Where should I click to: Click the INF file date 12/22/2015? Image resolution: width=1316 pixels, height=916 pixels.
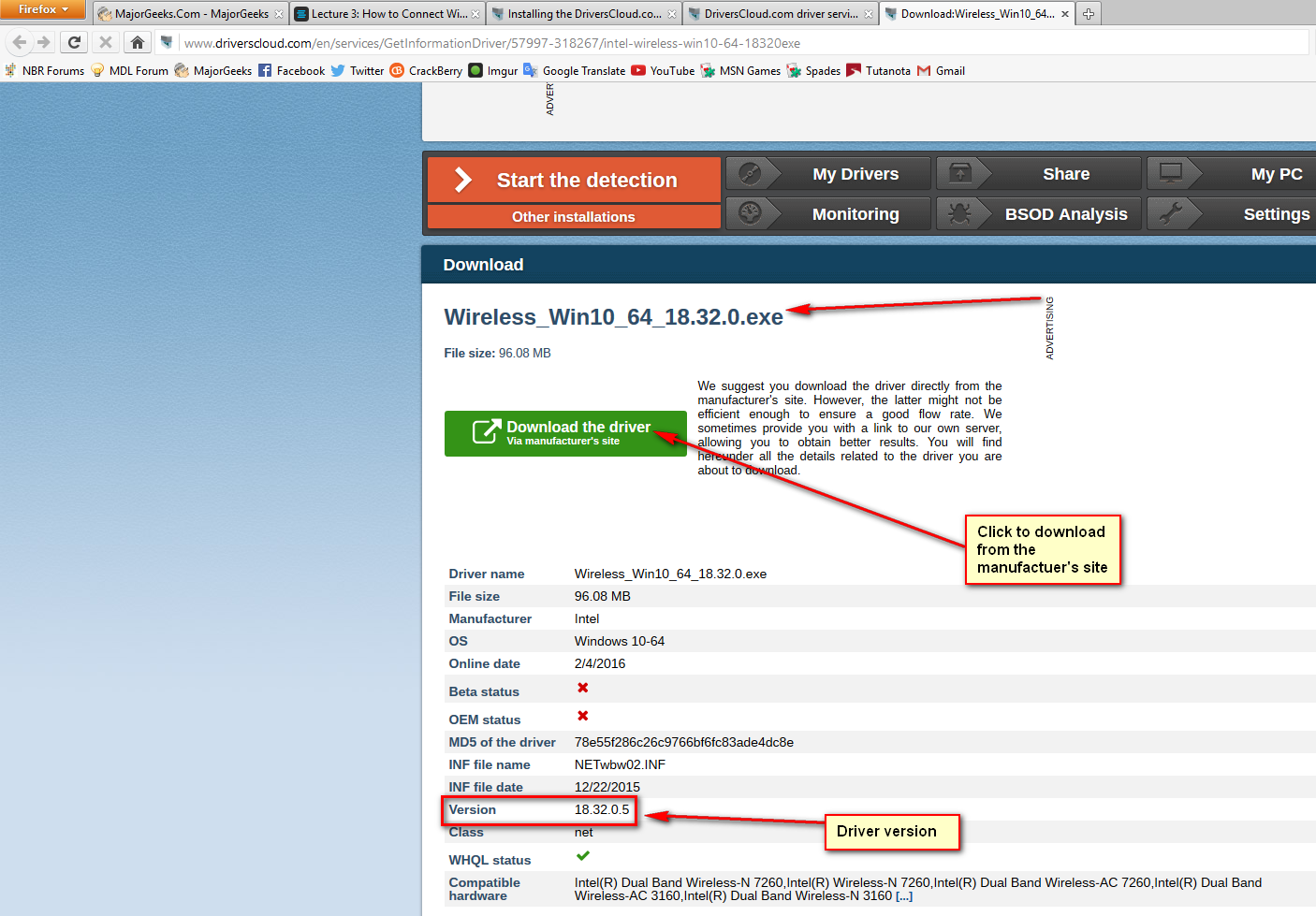(x=607, y=787)
